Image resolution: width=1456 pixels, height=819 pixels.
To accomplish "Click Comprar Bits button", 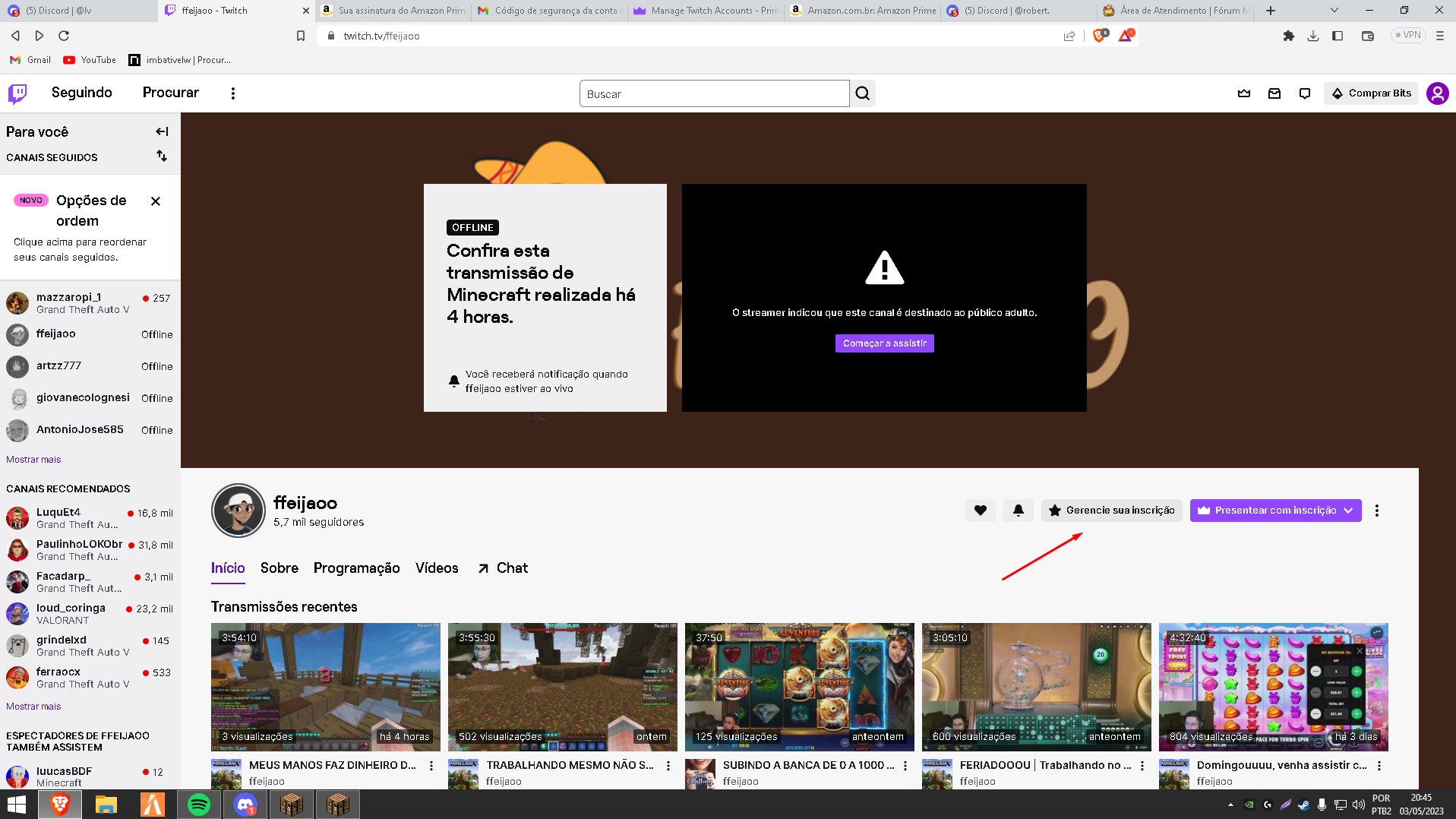I will [x=1372, y=93].
